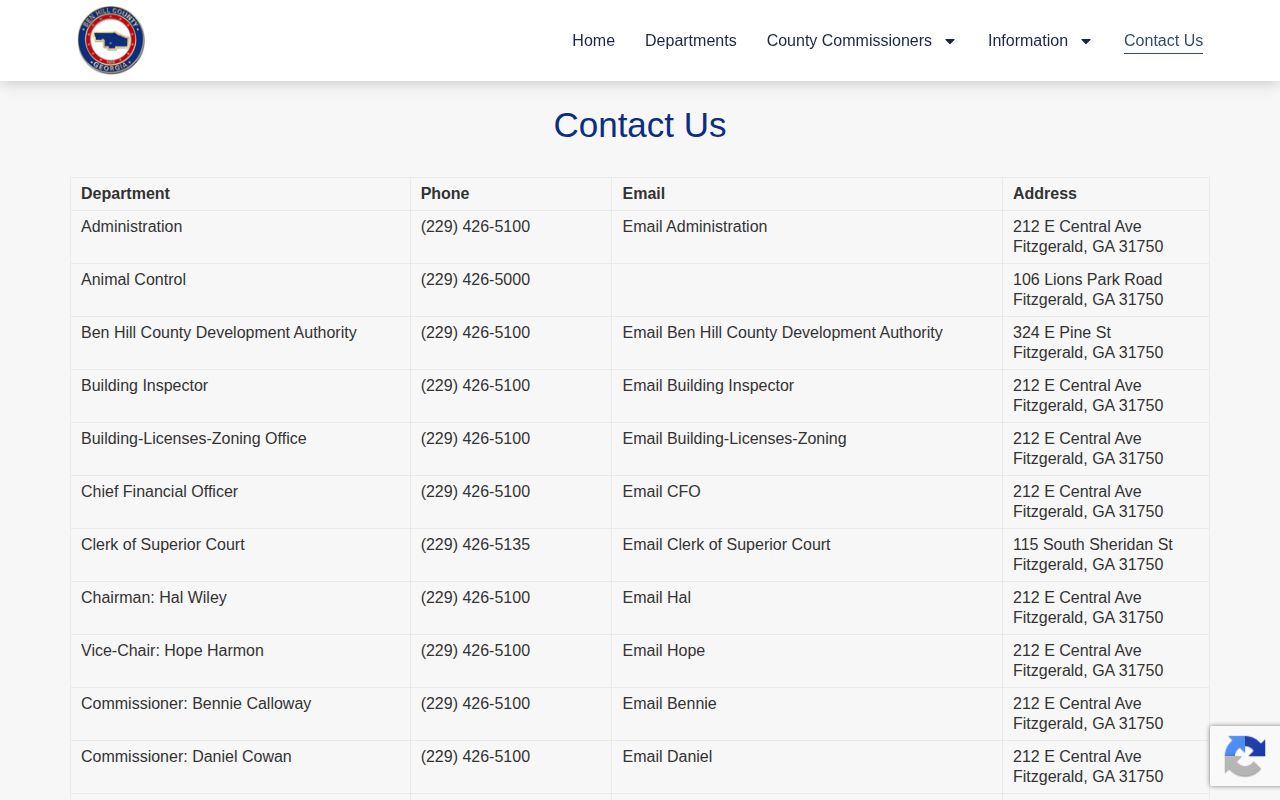Click the Chairman: Hal Wiley cell
The image size is (1280, 800).
[240, 608]
